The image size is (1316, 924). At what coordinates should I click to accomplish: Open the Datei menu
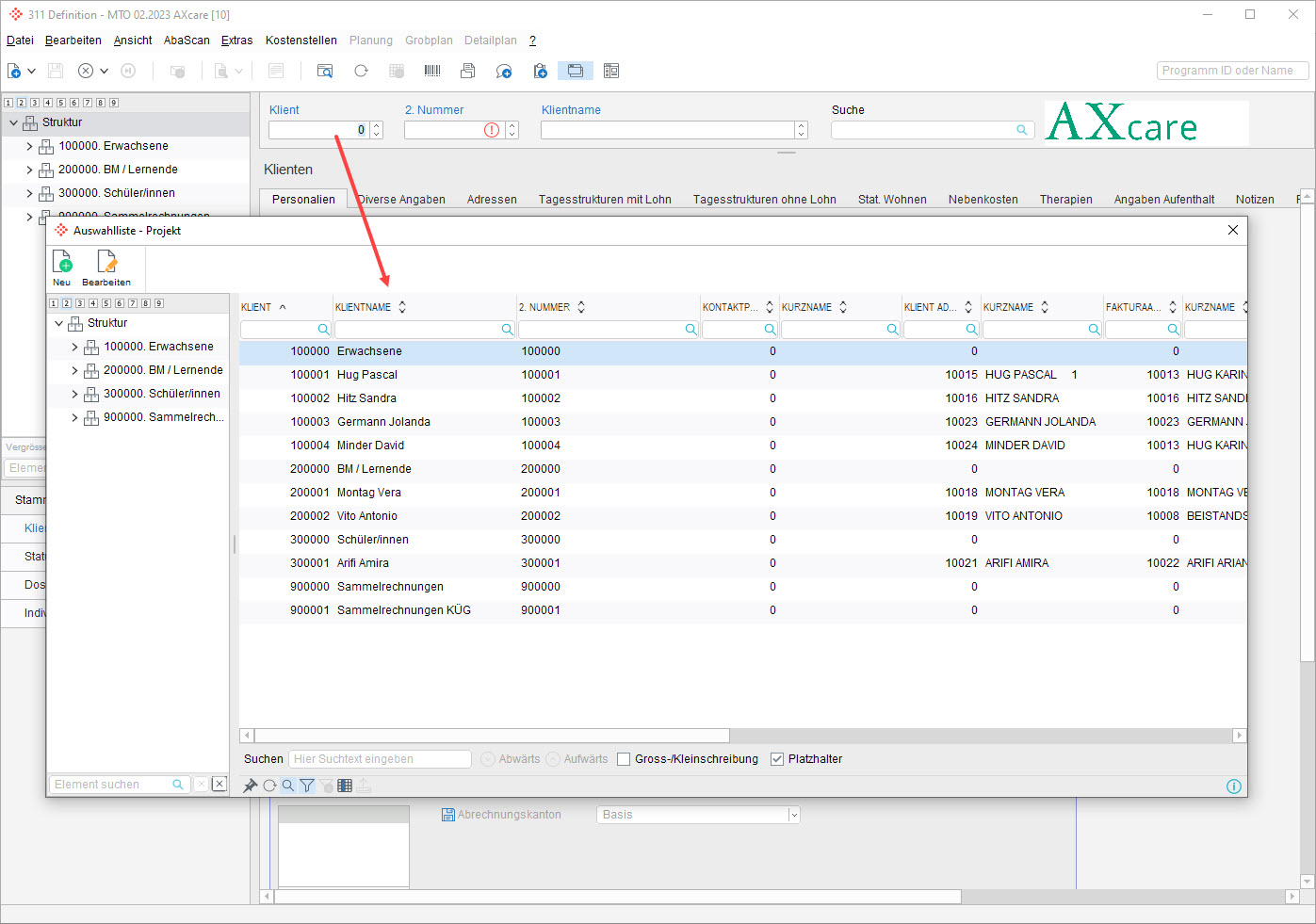(20, 41)
